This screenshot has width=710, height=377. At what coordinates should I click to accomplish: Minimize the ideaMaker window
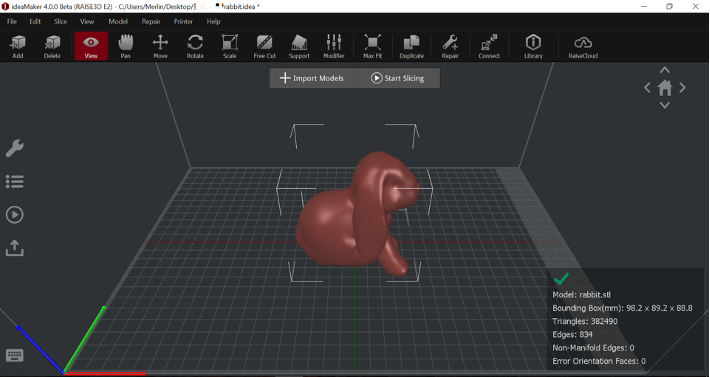click(x=644, y=6)
